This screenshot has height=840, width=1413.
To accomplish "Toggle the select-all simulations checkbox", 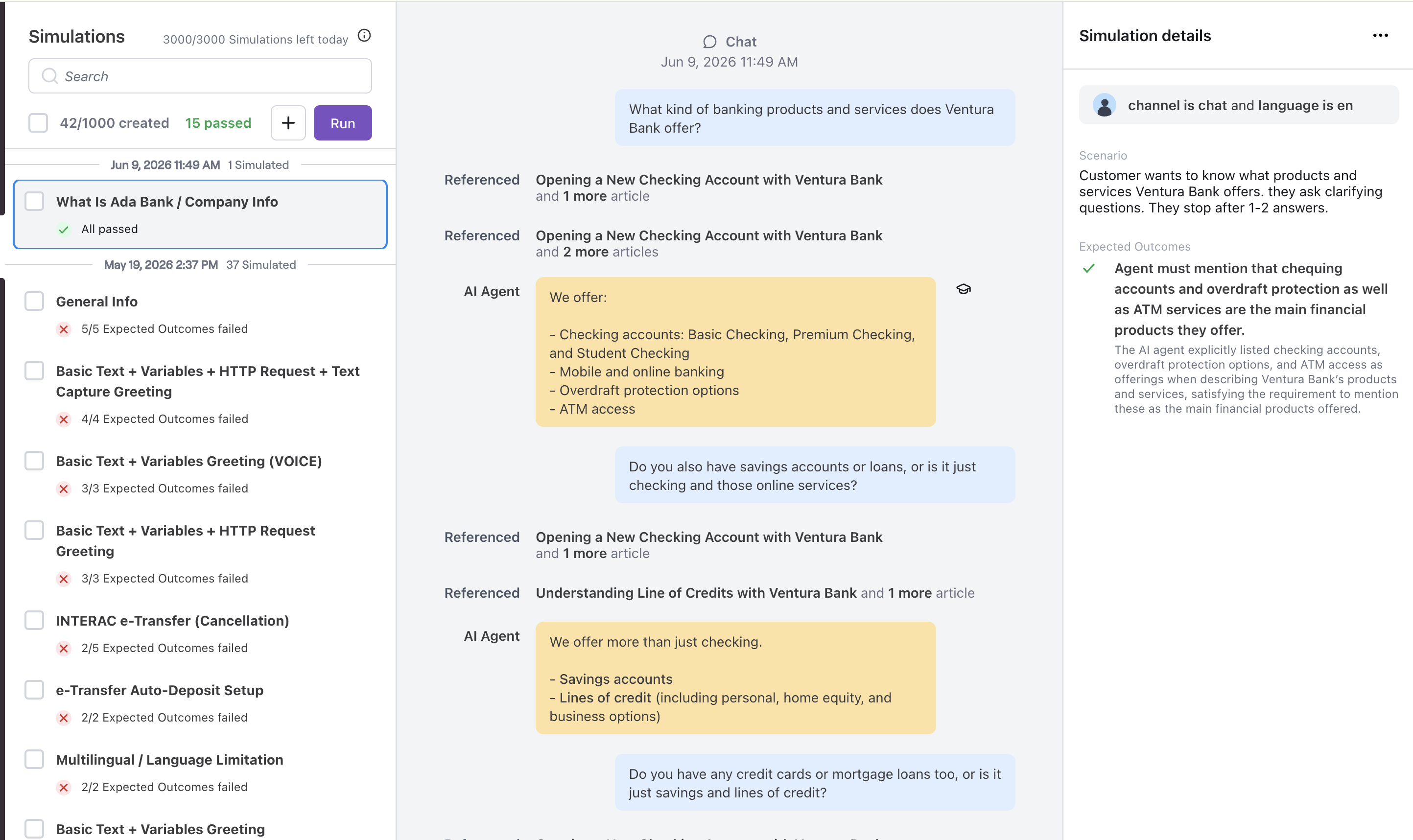I will (x=38, y=123).
